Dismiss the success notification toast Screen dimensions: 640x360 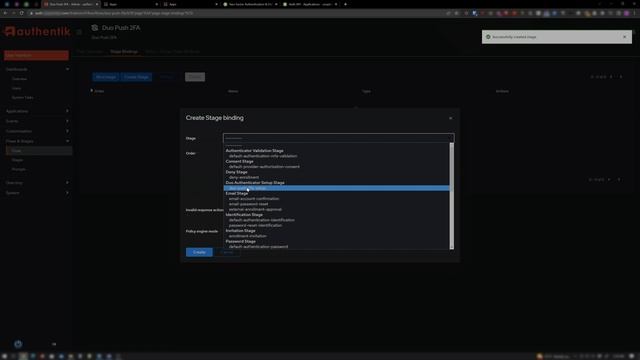pos(624,37)
